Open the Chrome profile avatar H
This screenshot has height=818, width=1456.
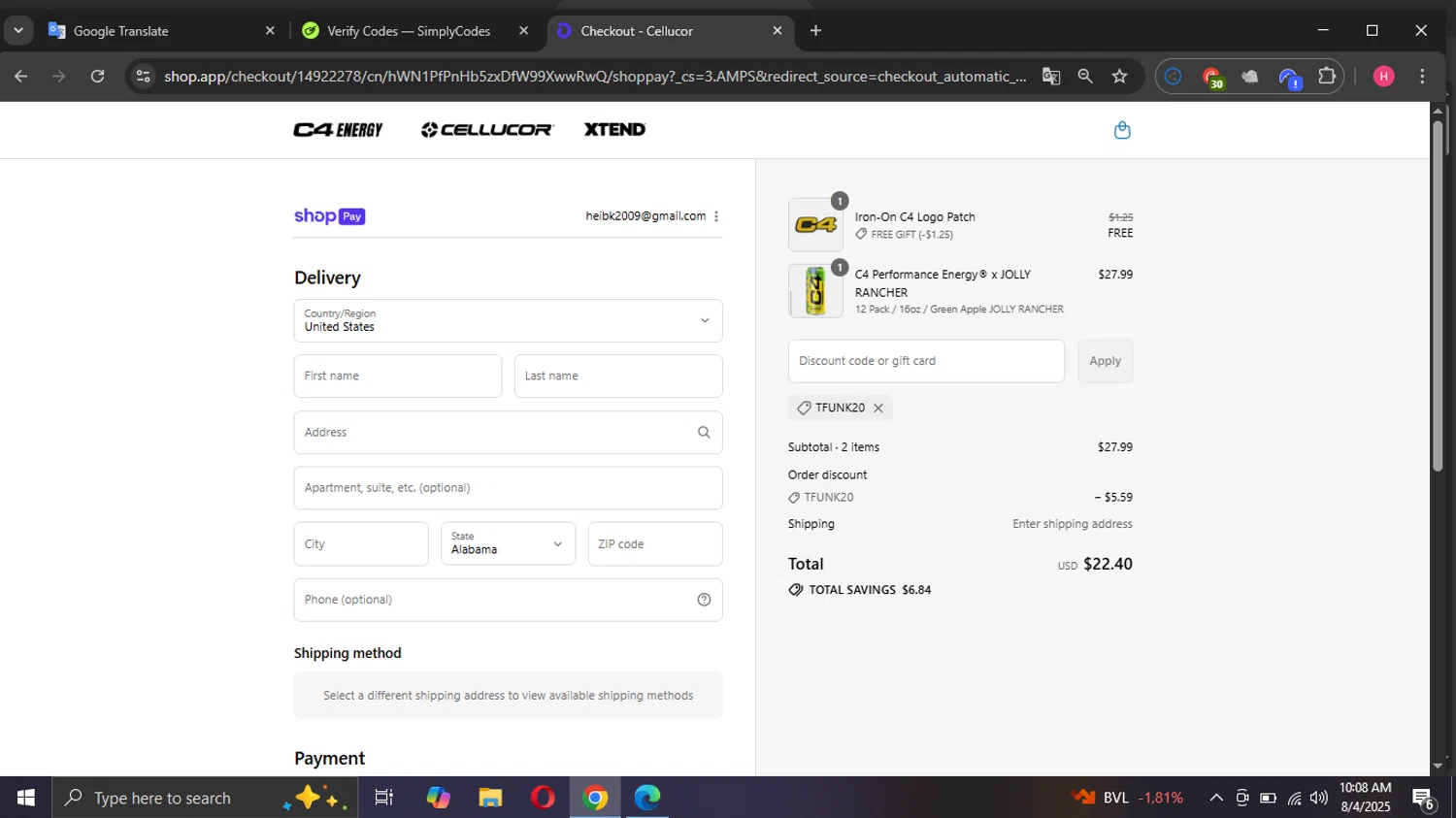pos(1384,77)
